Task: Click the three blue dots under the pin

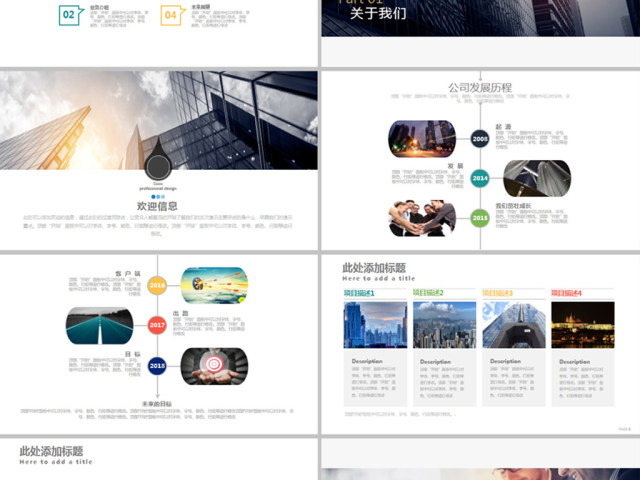Action: pos(158,197)
